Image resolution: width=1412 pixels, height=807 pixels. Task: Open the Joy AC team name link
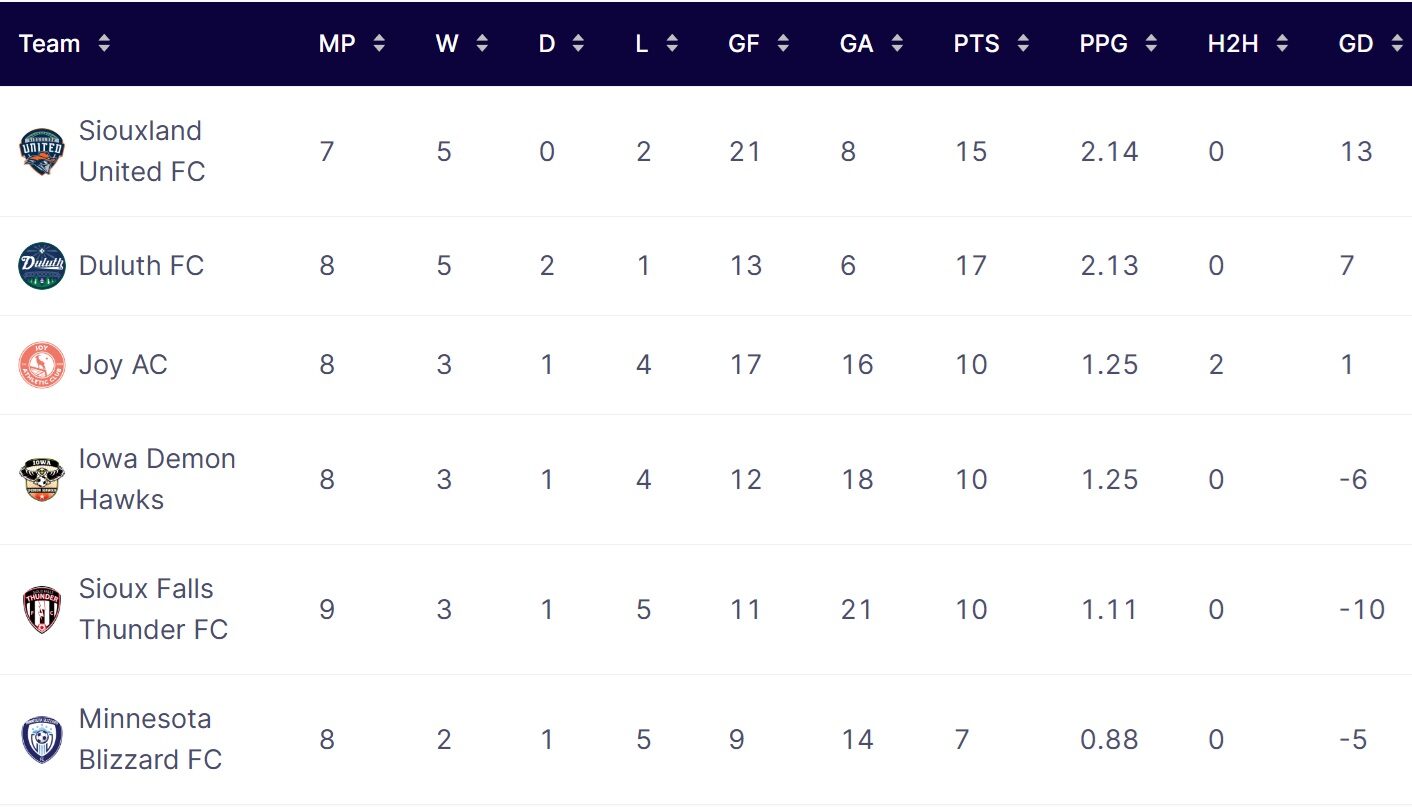(123, 365)
